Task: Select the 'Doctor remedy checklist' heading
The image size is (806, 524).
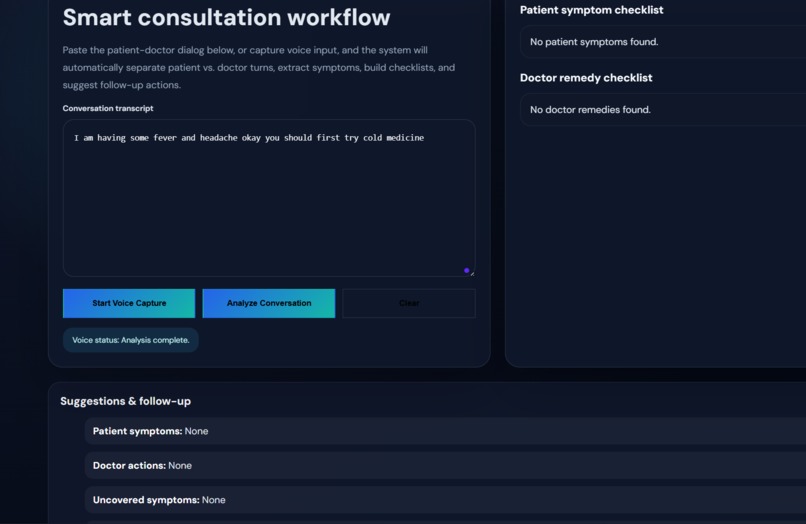Action: click(x=586, y=78)
